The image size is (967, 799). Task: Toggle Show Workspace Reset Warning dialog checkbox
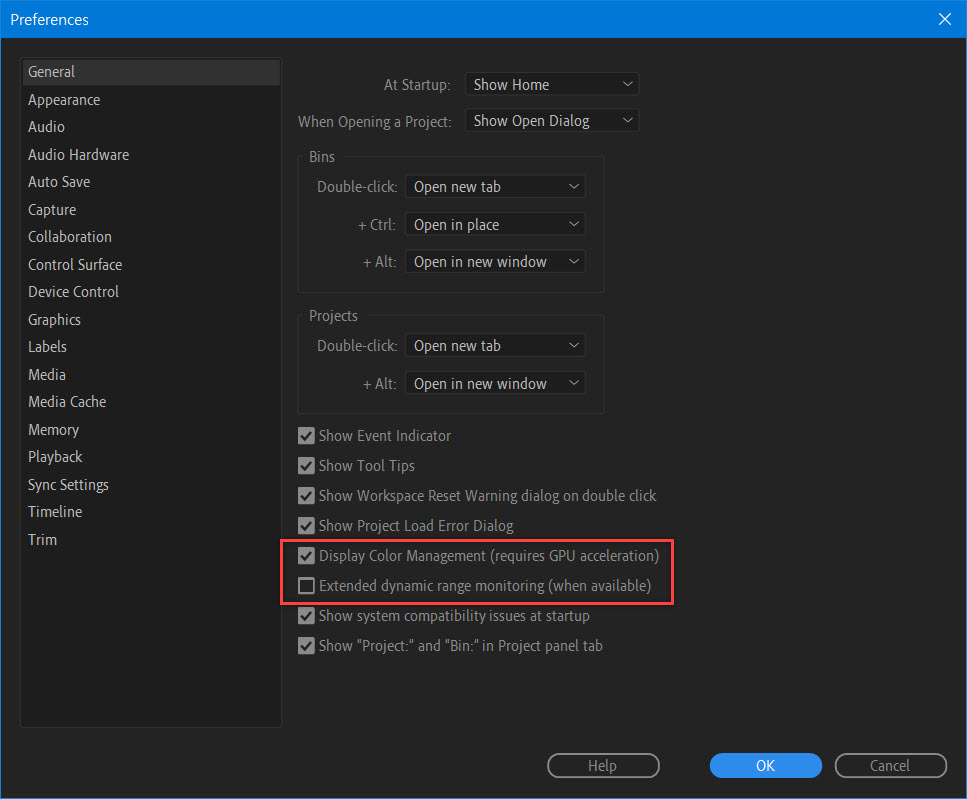[x=307, y=496]
